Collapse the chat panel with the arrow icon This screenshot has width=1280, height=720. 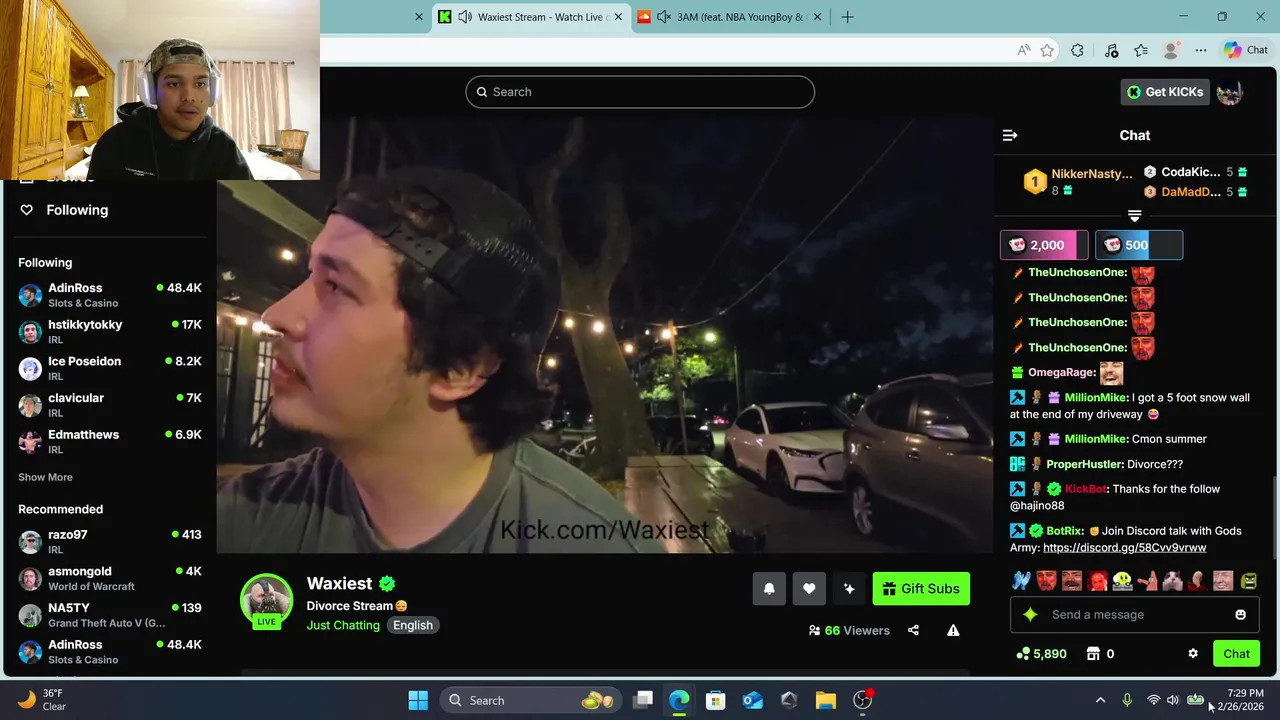pyautogui.click(x=1010, y=135)
